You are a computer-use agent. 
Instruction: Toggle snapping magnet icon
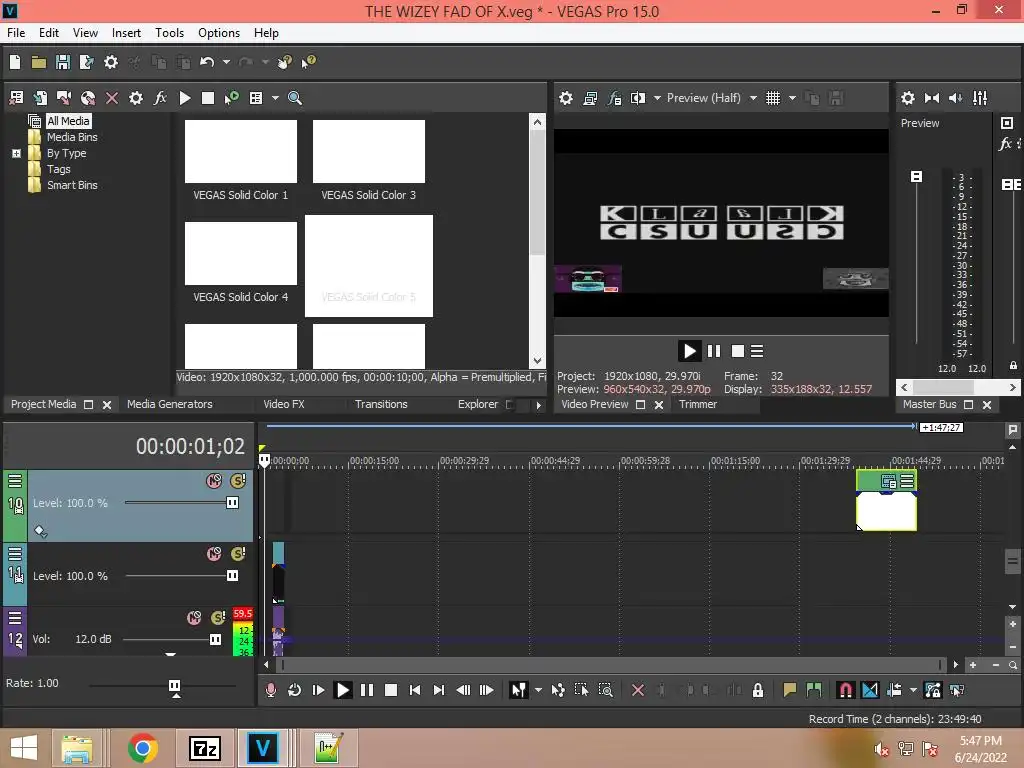pyautogui.click(x=846, y=690)
